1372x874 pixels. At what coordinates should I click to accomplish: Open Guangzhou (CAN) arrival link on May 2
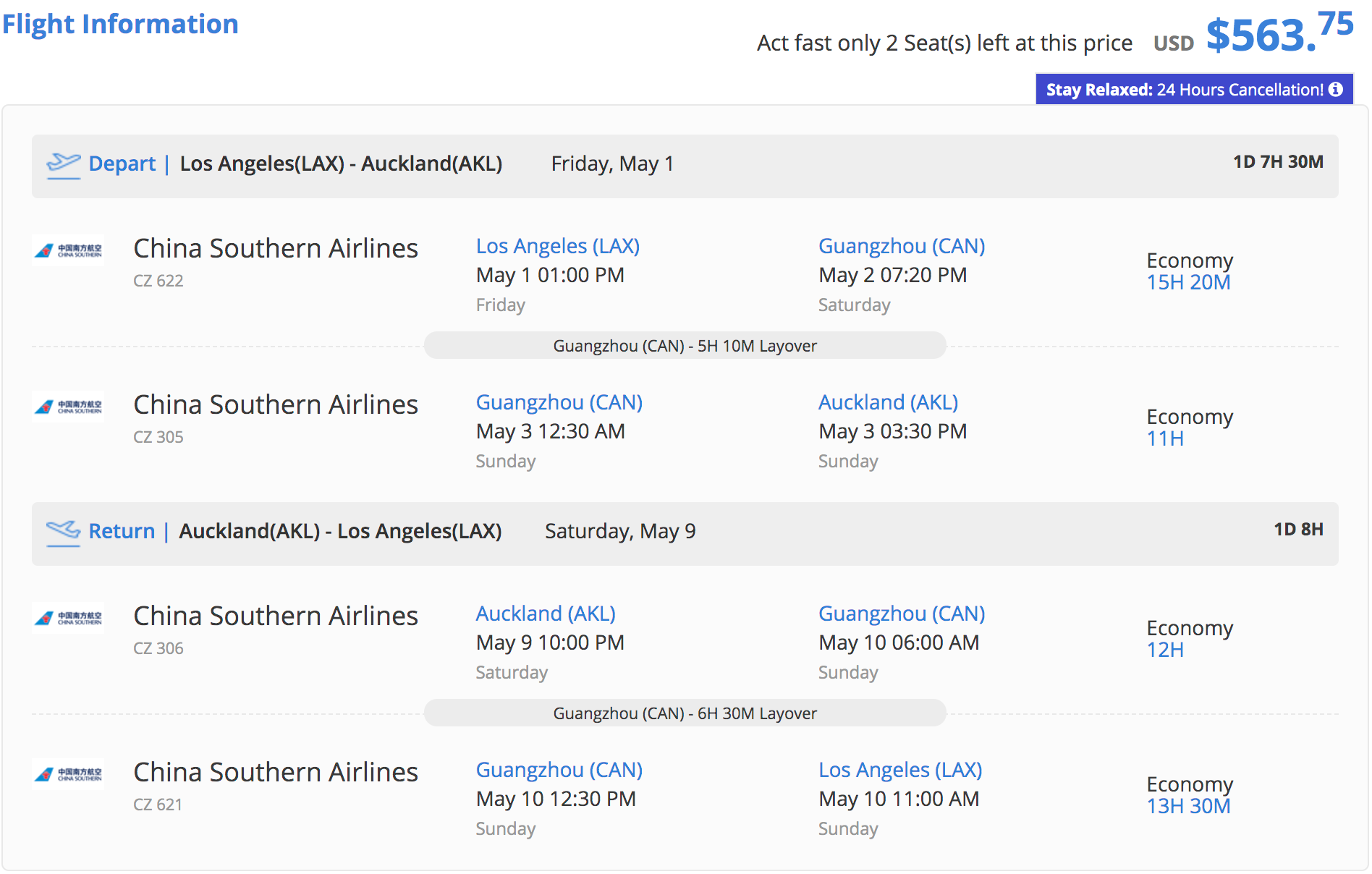(x=901, y=246)
